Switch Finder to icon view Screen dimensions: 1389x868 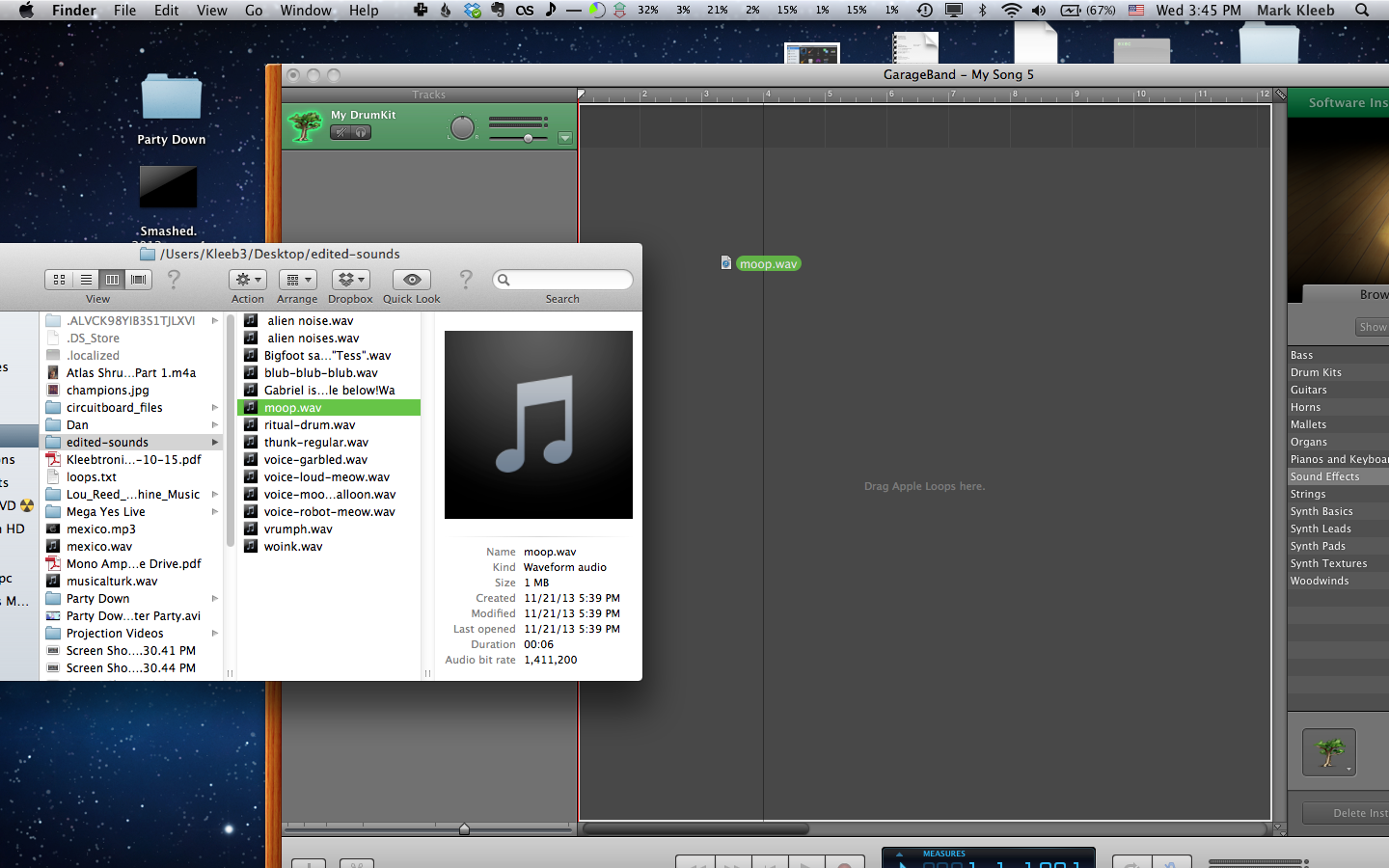tap(59, 280)
